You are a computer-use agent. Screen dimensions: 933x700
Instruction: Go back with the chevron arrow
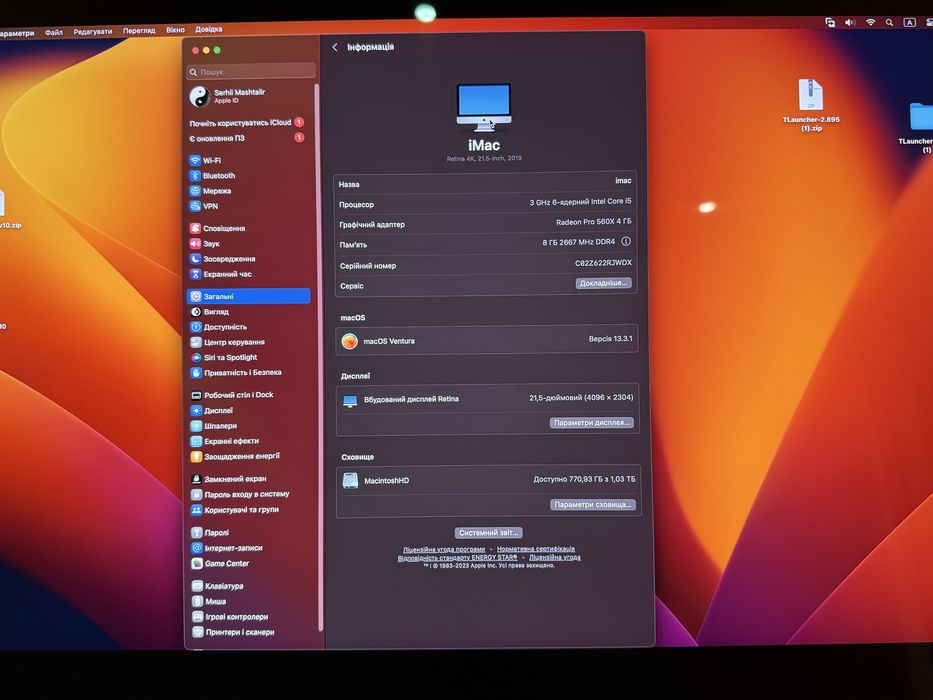(x=335, y=47)
